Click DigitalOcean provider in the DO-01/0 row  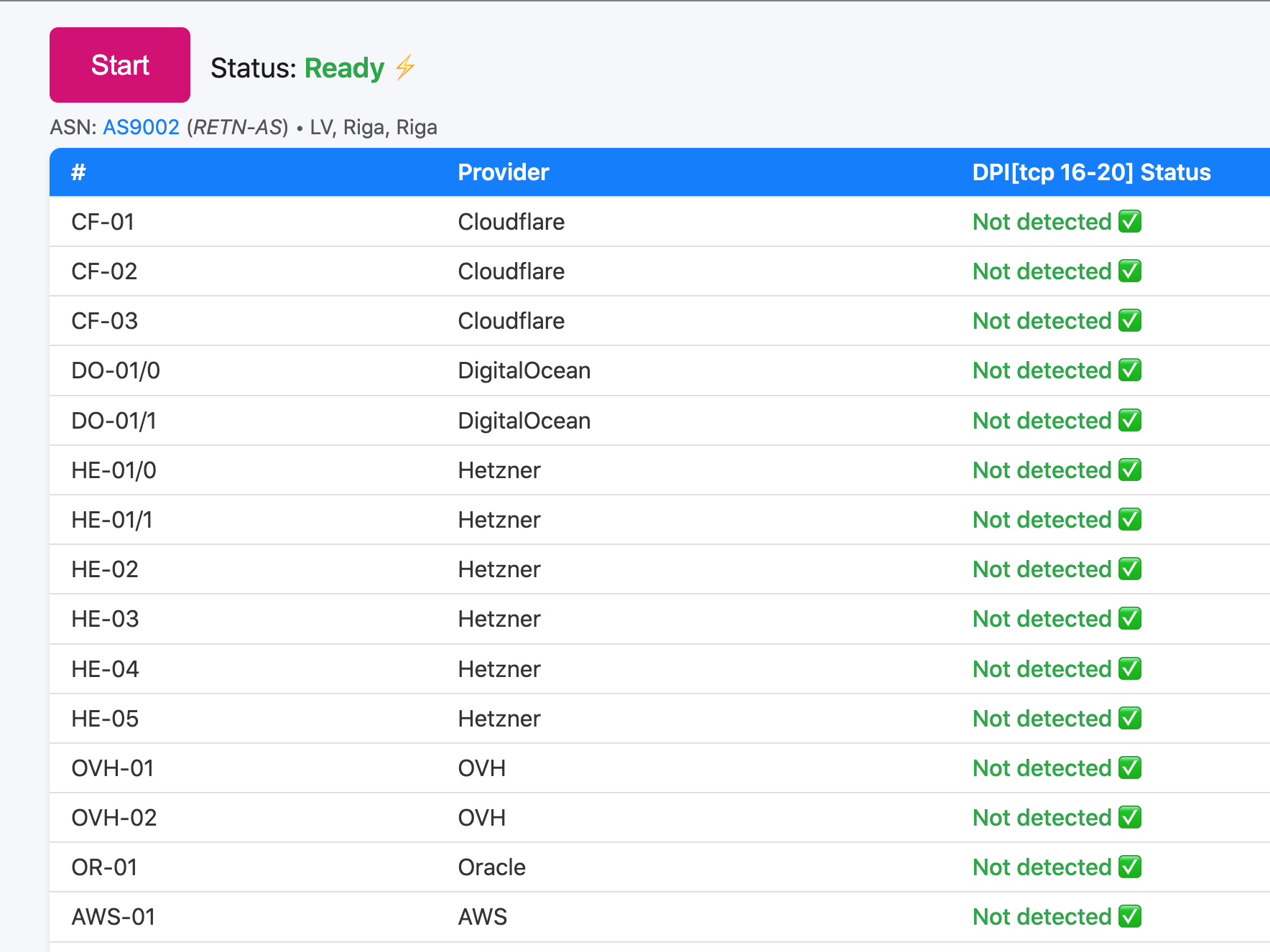[524, 370]
